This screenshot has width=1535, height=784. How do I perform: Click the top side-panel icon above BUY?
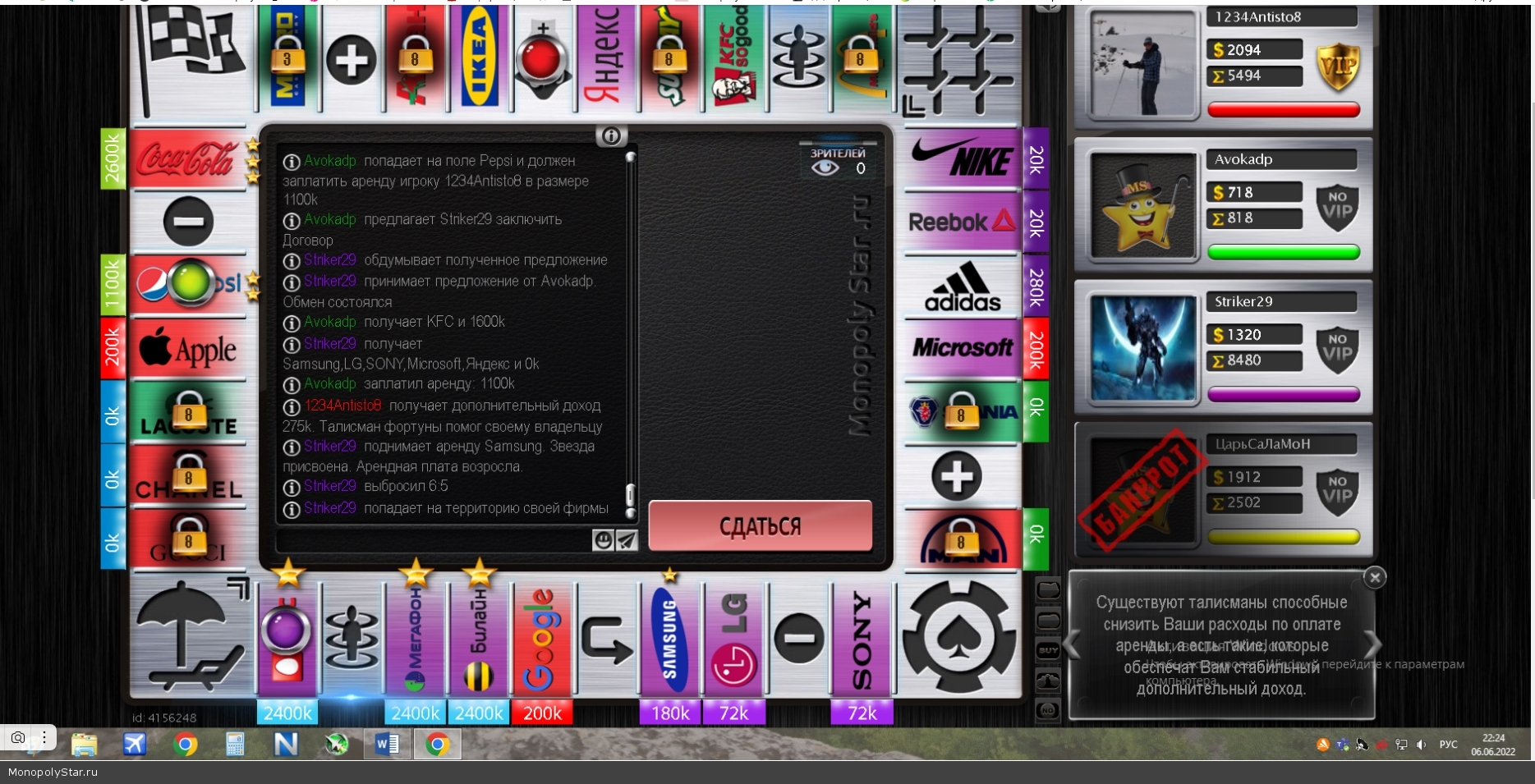[1048, 589]
